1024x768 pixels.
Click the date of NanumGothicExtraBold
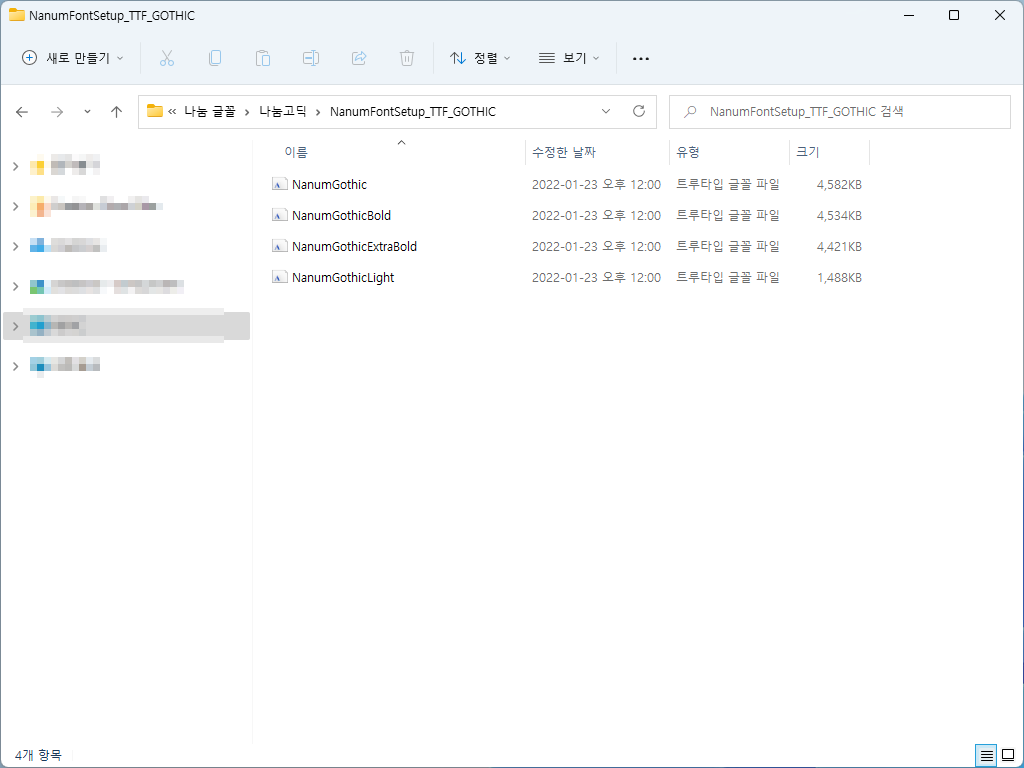click(596, 246)
